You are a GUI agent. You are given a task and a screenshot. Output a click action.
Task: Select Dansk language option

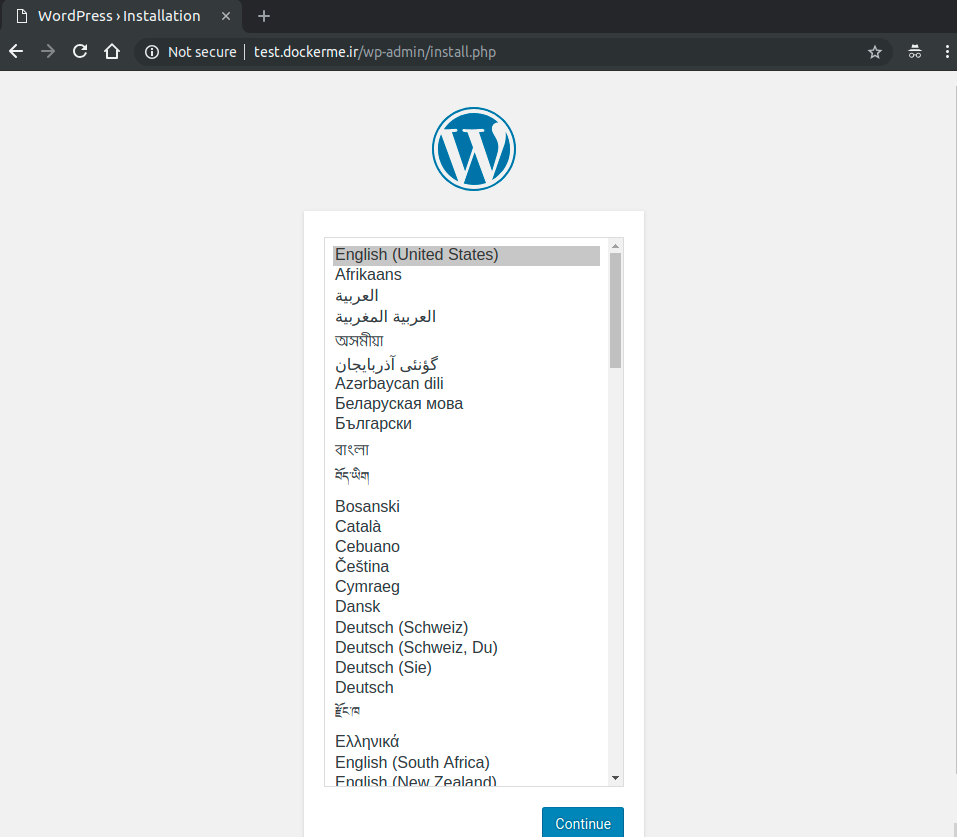(466, 607)
